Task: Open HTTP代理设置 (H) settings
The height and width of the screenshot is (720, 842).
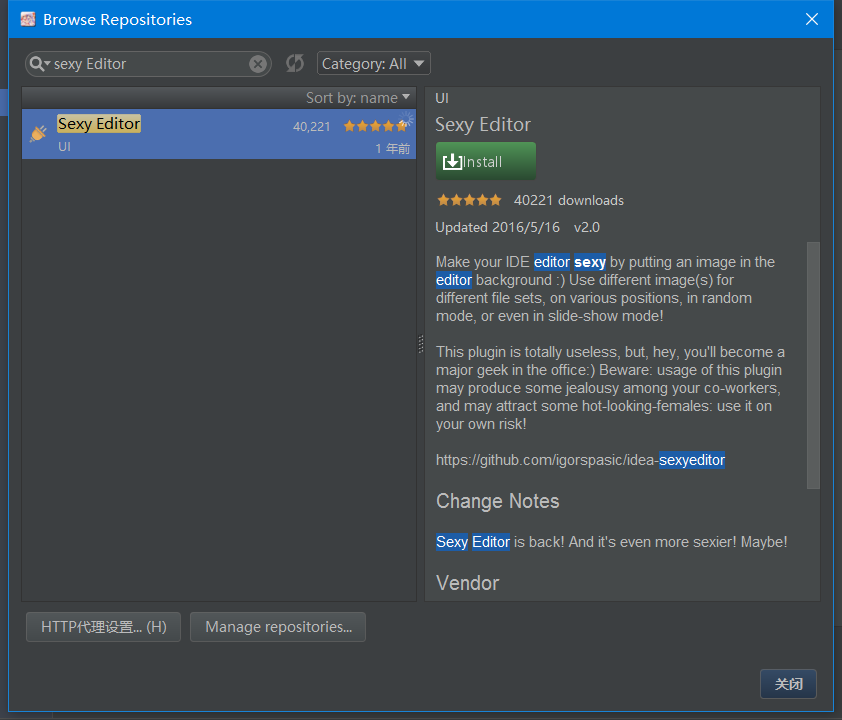Action: (104, 627)
